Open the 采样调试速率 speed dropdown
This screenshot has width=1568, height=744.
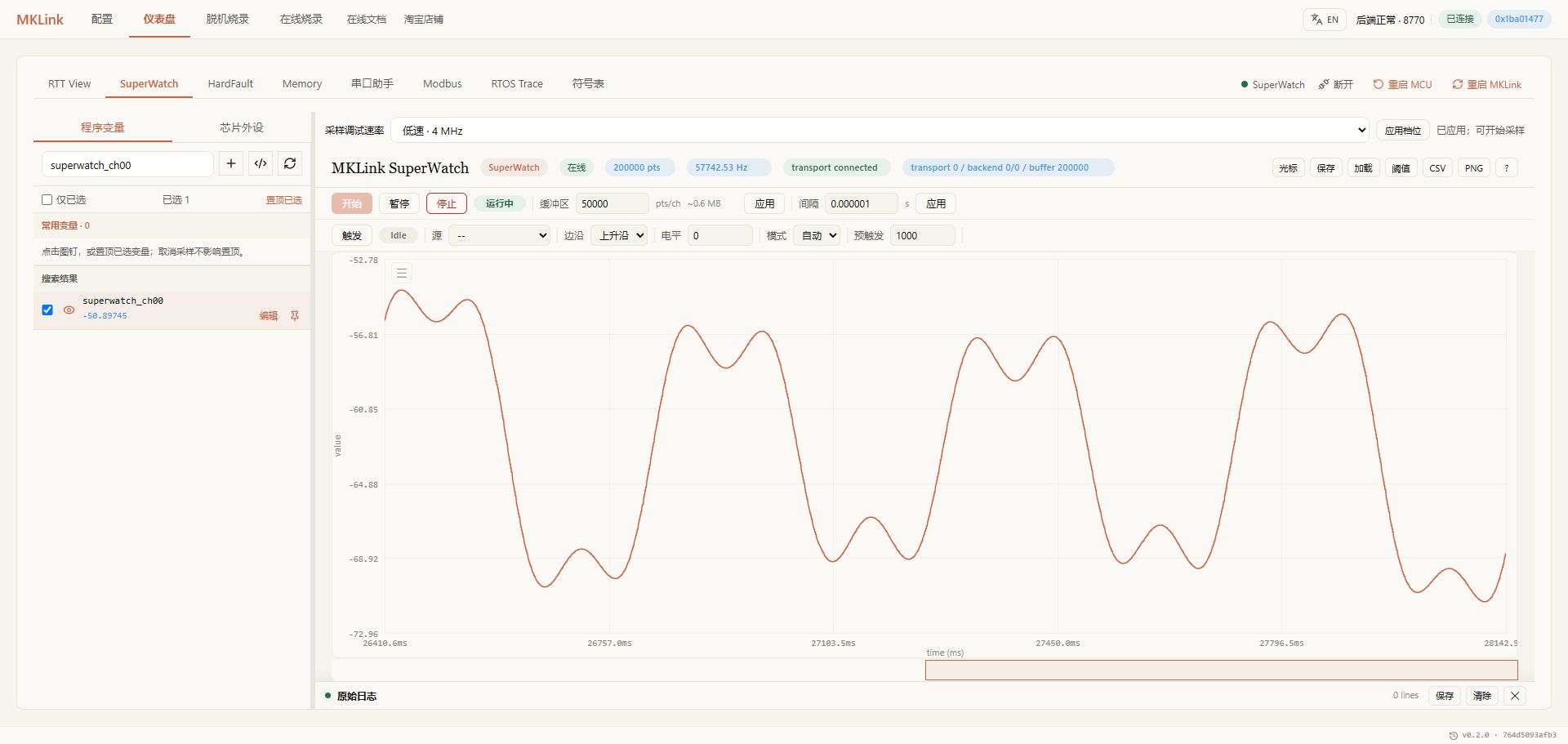pos(880,131)
